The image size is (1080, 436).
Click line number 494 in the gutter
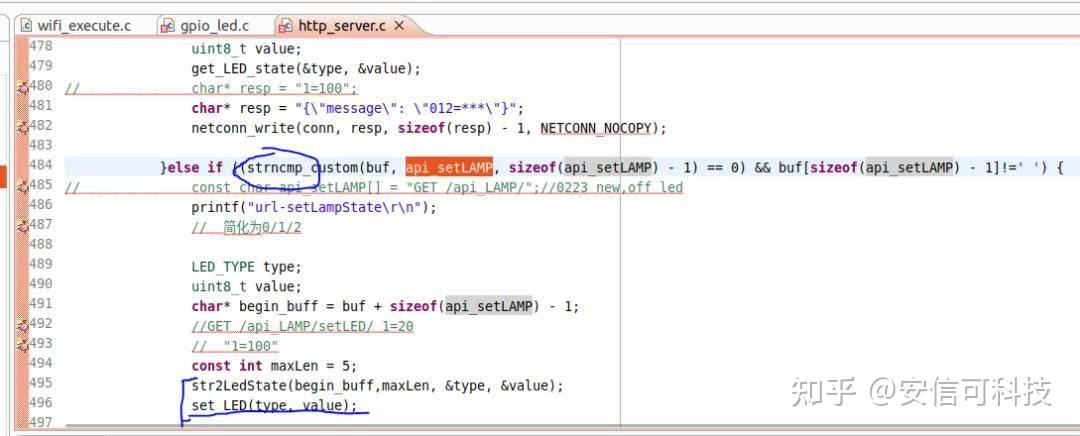(x=41, y=364)
